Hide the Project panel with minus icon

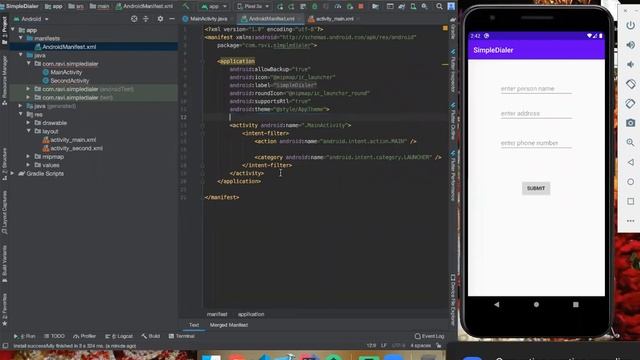pos(172,19)
